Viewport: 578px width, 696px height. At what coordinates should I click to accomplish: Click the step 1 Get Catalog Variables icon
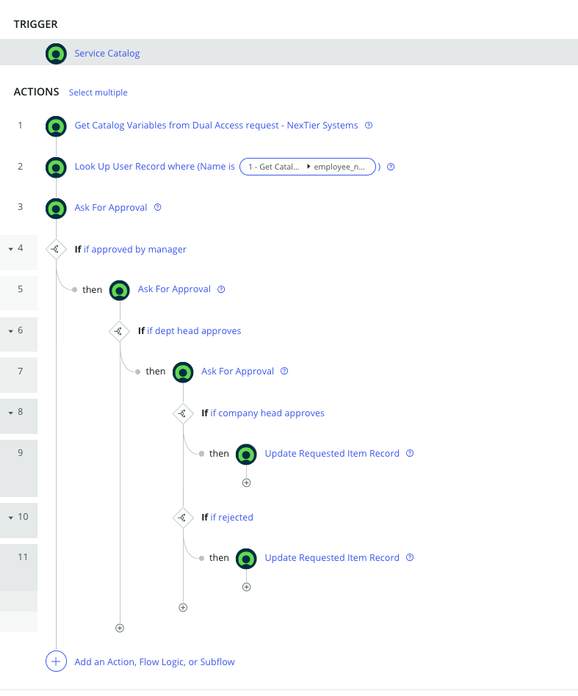click(56, 126)
